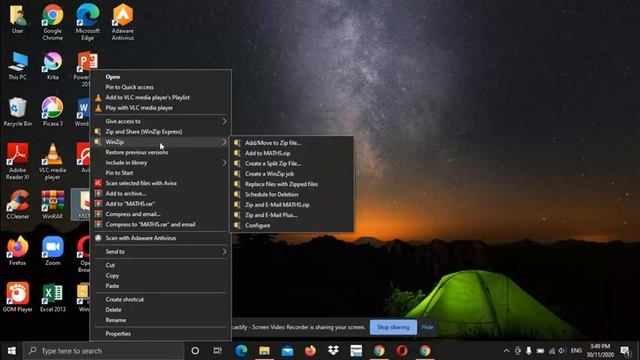Screen dimensions: 640x360
Task: Open Properties from the context menu
Action: [x=161, y=334]
